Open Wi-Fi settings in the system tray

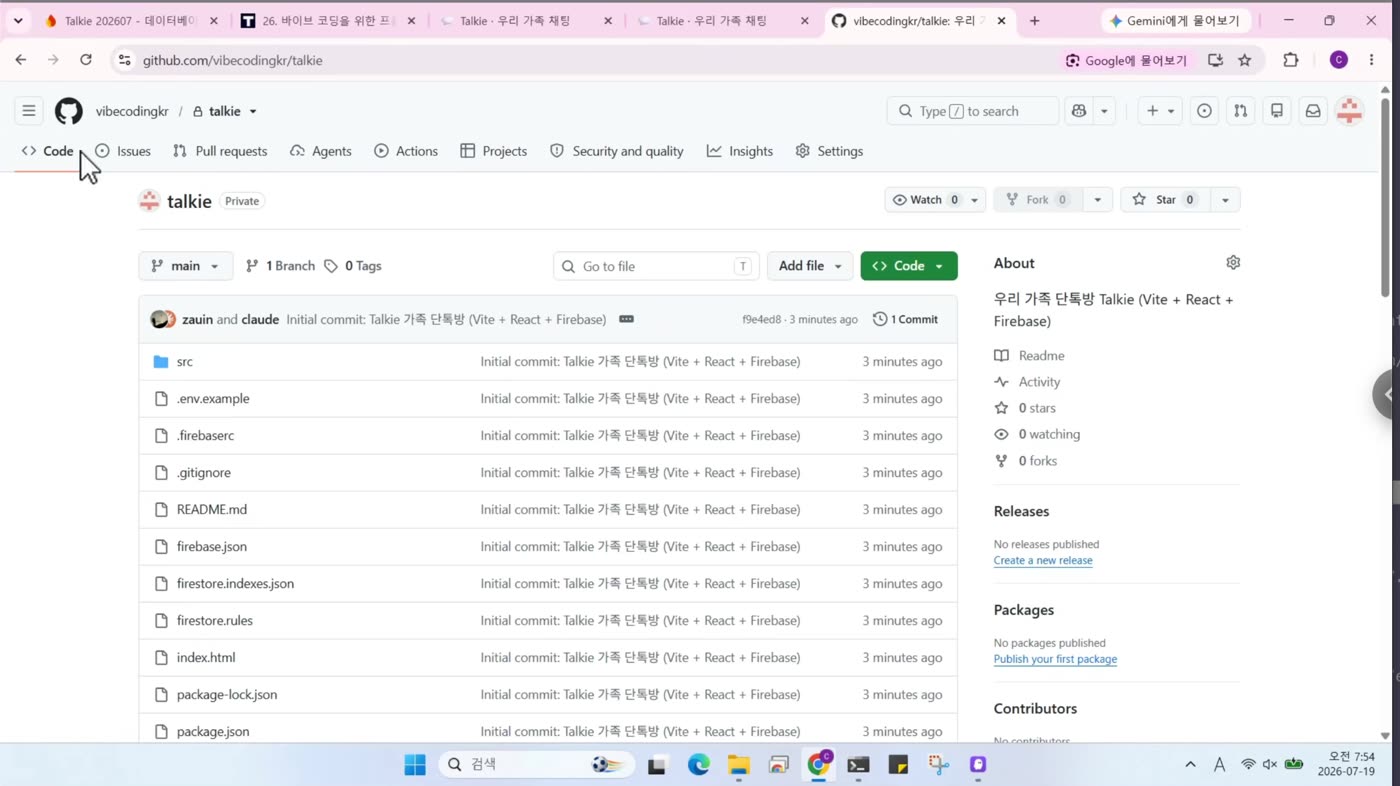[x=1248, y=765]
